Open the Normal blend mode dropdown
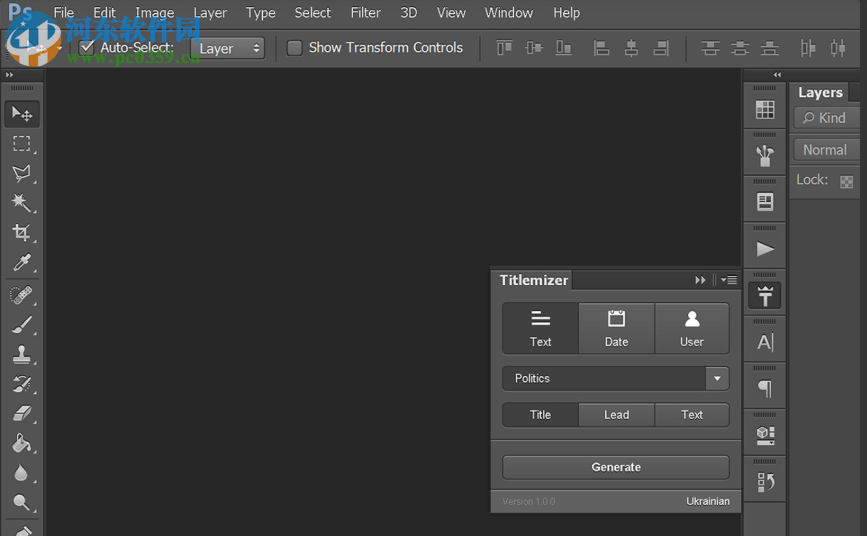This screenshot has width=867, height=536. (828, 150)
